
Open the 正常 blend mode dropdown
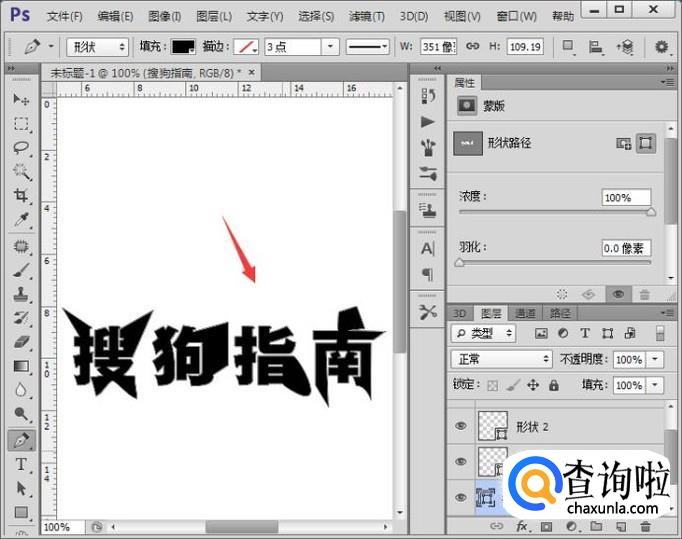tap(501, 359)
